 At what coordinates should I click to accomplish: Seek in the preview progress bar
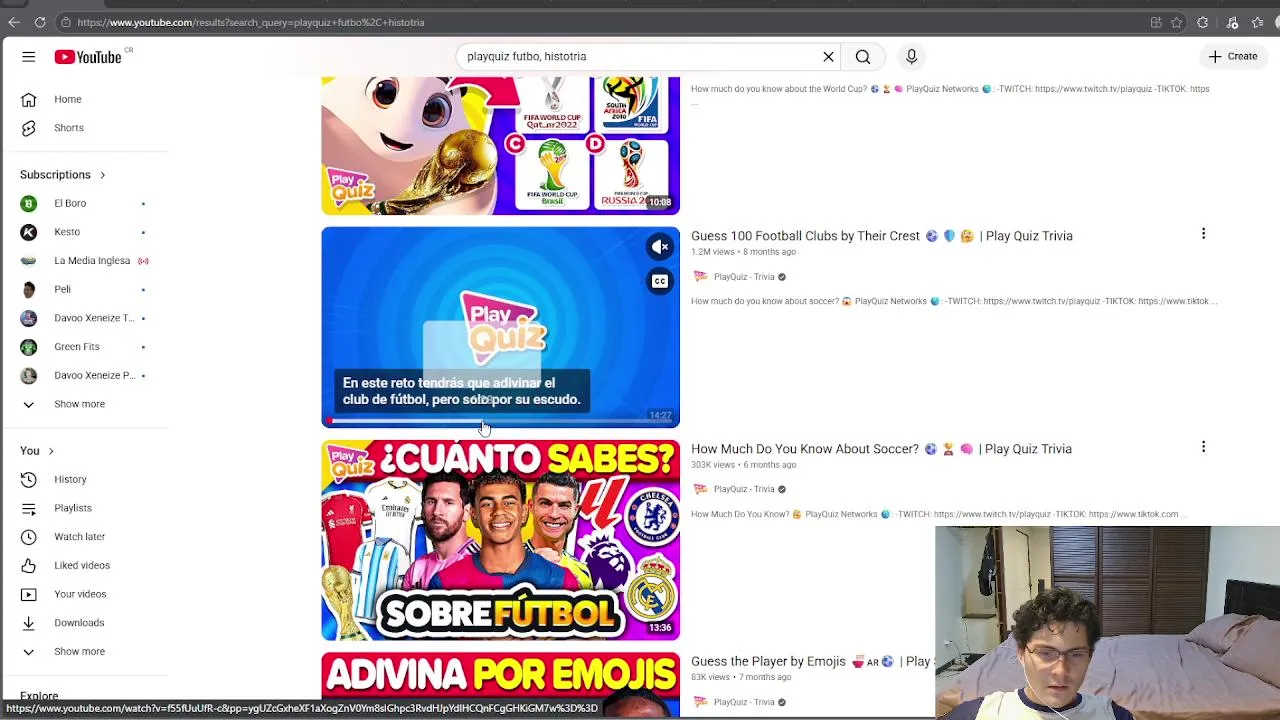pos(500,421)
